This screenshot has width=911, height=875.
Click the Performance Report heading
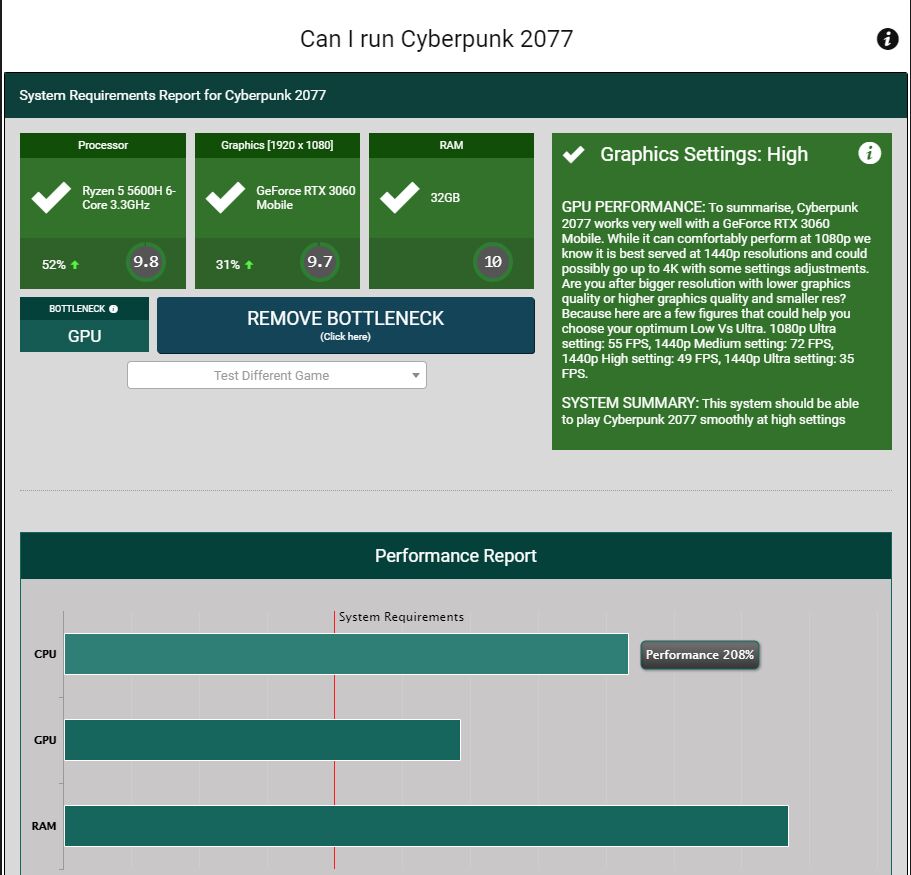pos(456,556)
